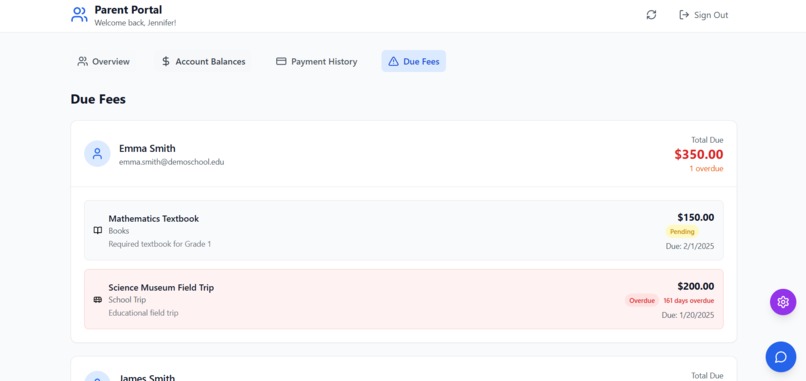
Task: Click the 'Due Fees' page heading
Action: tap(98, 99)
